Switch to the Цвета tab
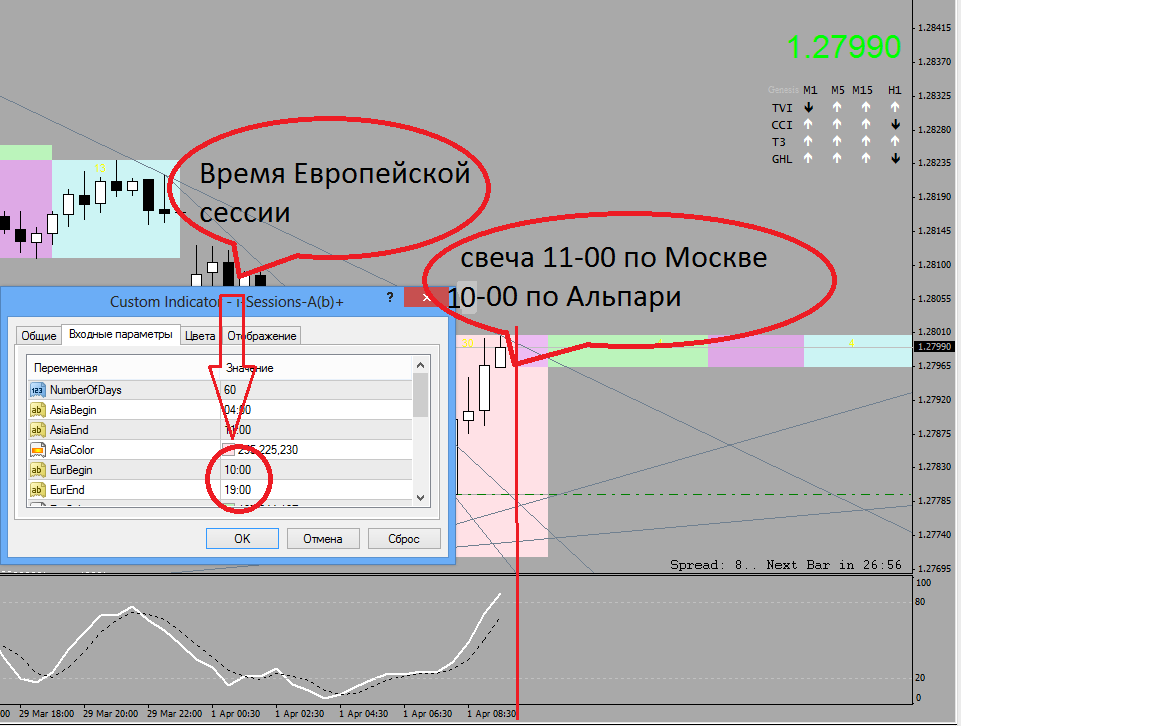This screenshot has height=726, width=1152. click(x=200, y=336)
